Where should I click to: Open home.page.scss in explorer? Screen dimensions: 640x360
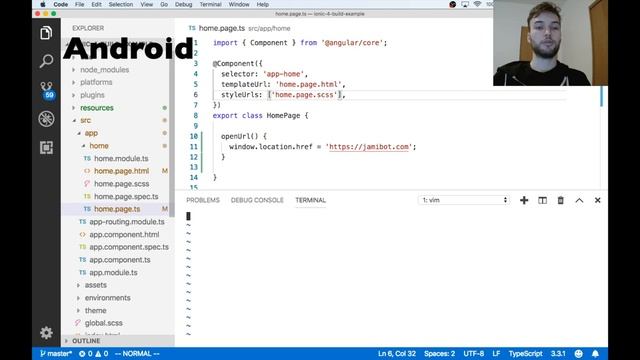point(121,184)
